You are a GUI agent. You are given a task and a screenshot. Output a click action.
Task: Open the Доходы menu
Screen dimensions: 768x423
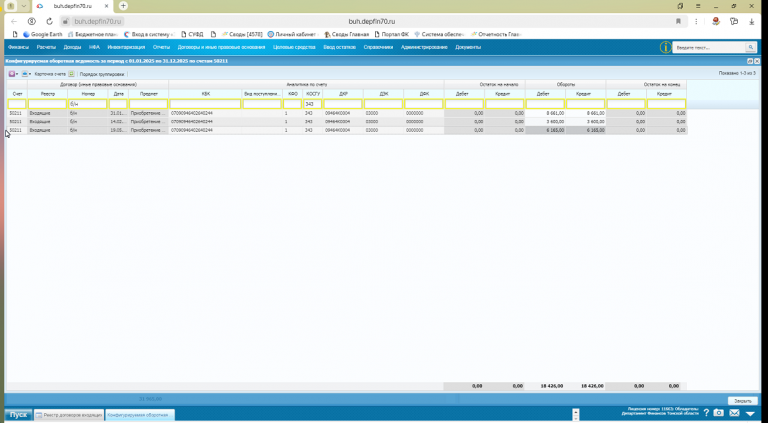tap(72, 47)
